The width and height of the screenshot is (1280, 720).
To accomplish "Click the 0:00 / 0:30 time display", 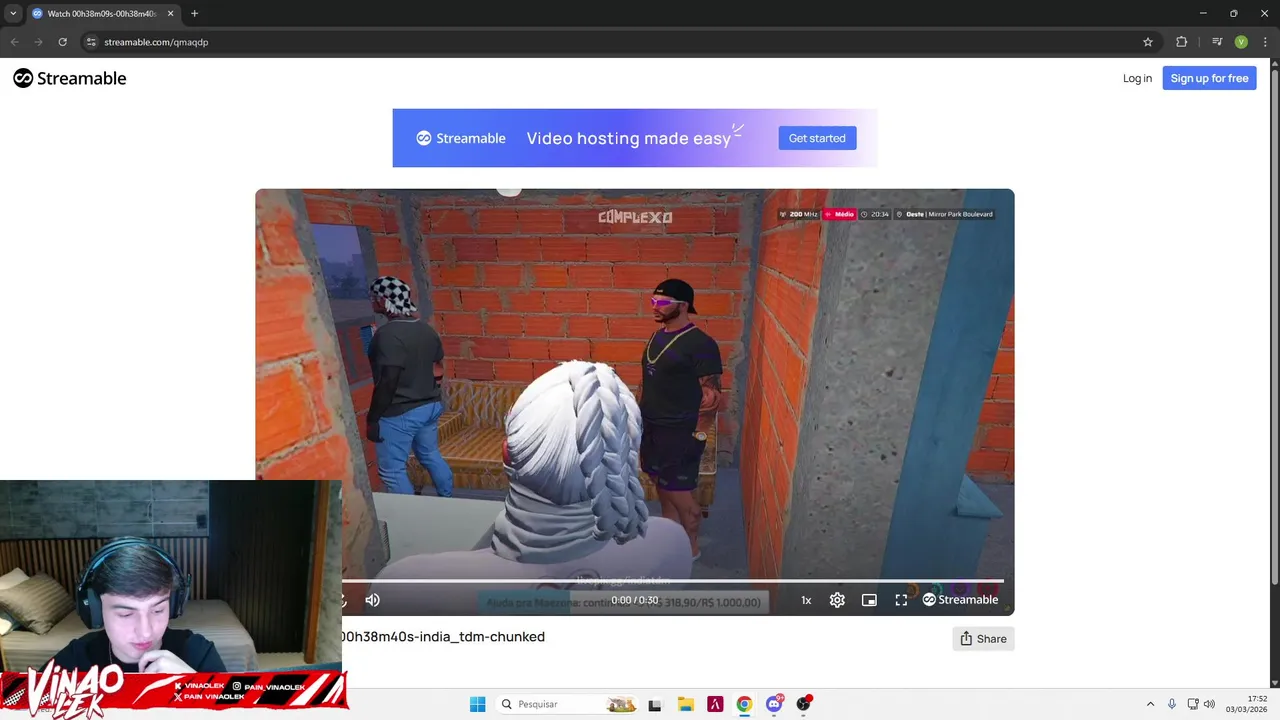I will (x=635, y=600).
